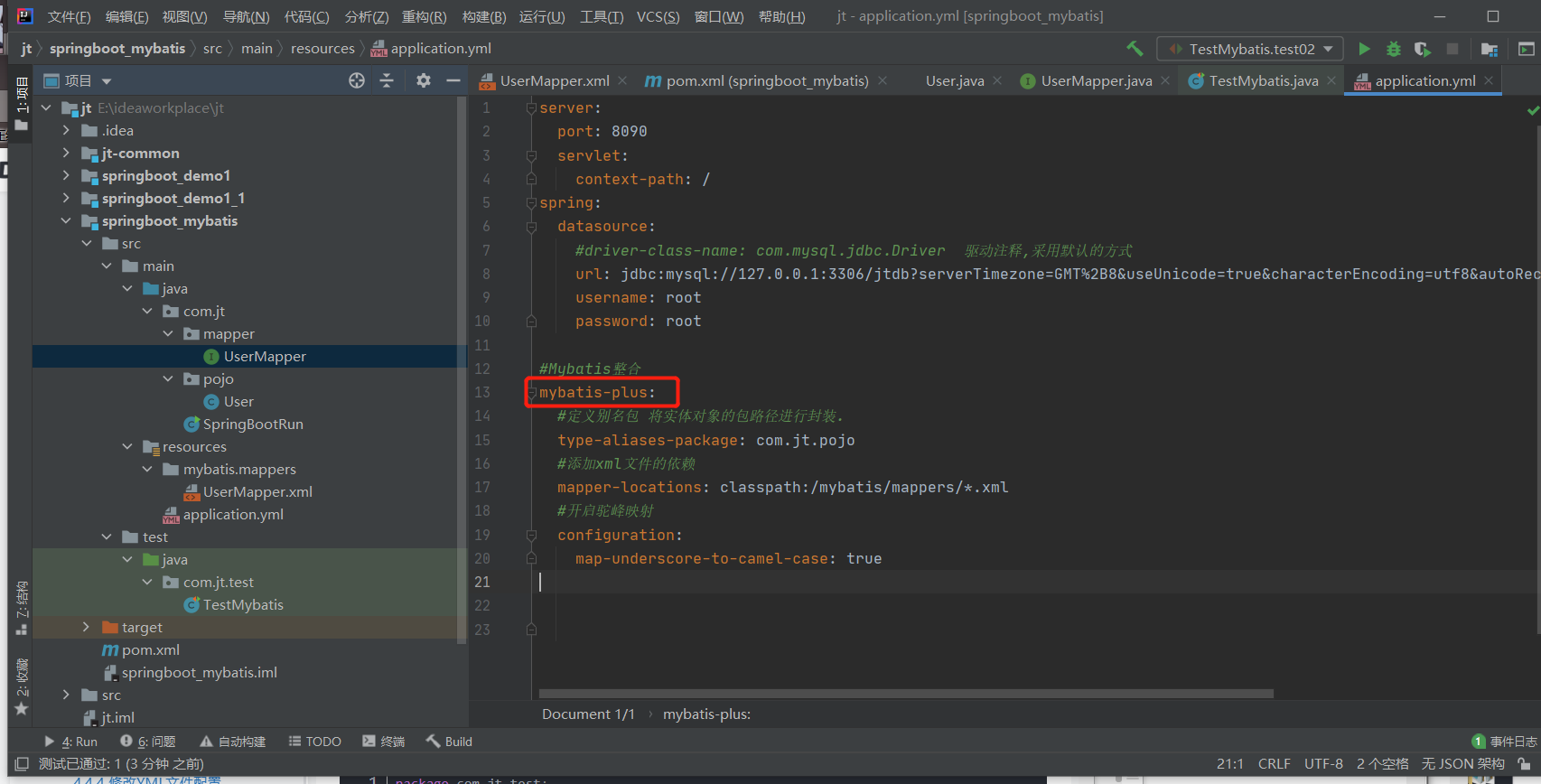Viewport: 1541px width, 784px height.
Task: Open the 4: Run tool window
Action: coord(70,742)
